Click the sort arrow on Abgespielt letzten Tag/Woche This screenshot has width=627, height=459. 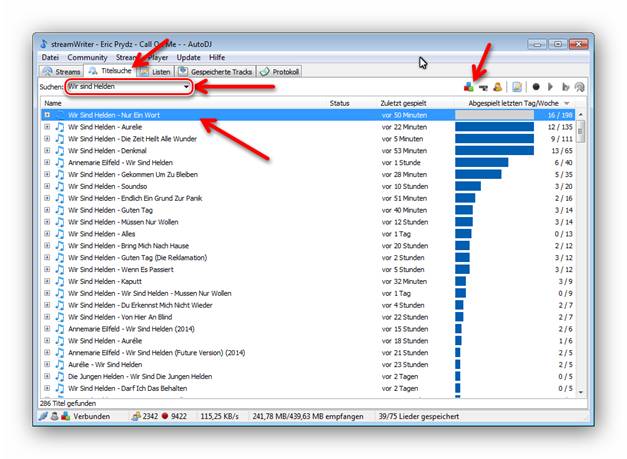click(567, 103)
